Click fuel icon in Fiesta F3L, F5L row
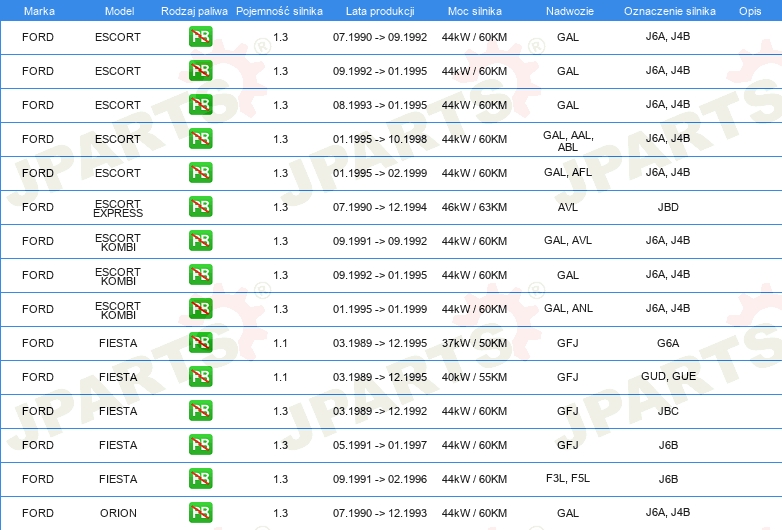This screenshot has height=530, width=782. [x=200, y=478]
